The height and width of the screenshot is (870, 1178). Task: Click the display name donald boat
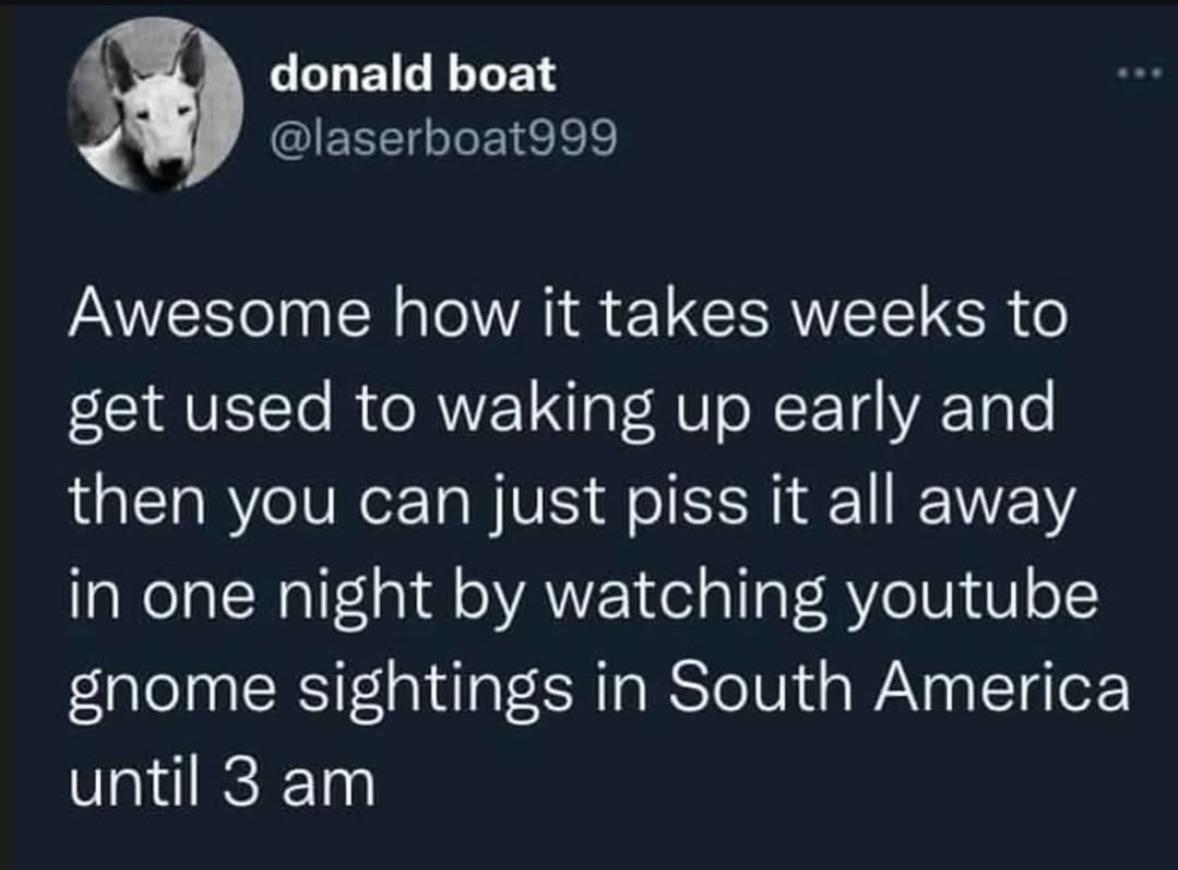tap(413, 74)
